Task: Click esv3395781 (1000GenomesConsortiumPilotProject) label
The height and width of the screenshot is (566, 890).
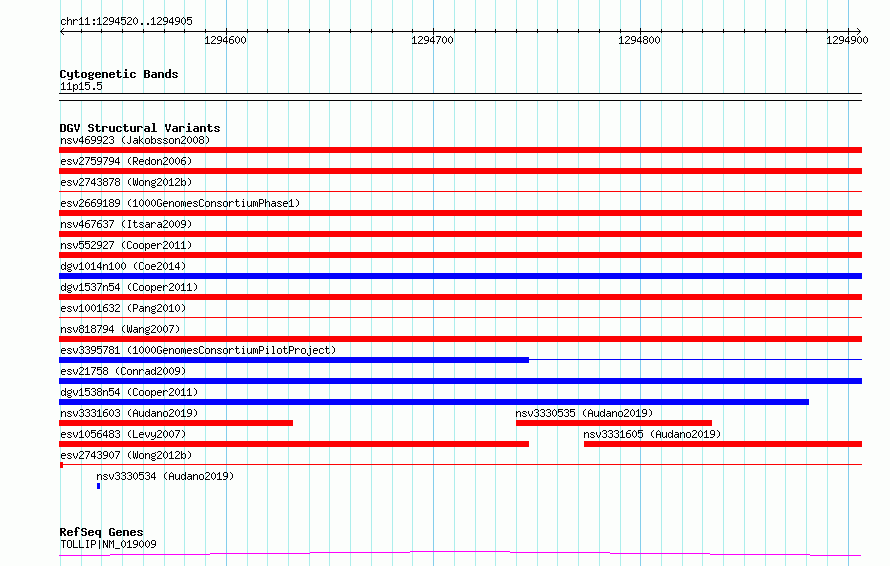Action: 198,350
